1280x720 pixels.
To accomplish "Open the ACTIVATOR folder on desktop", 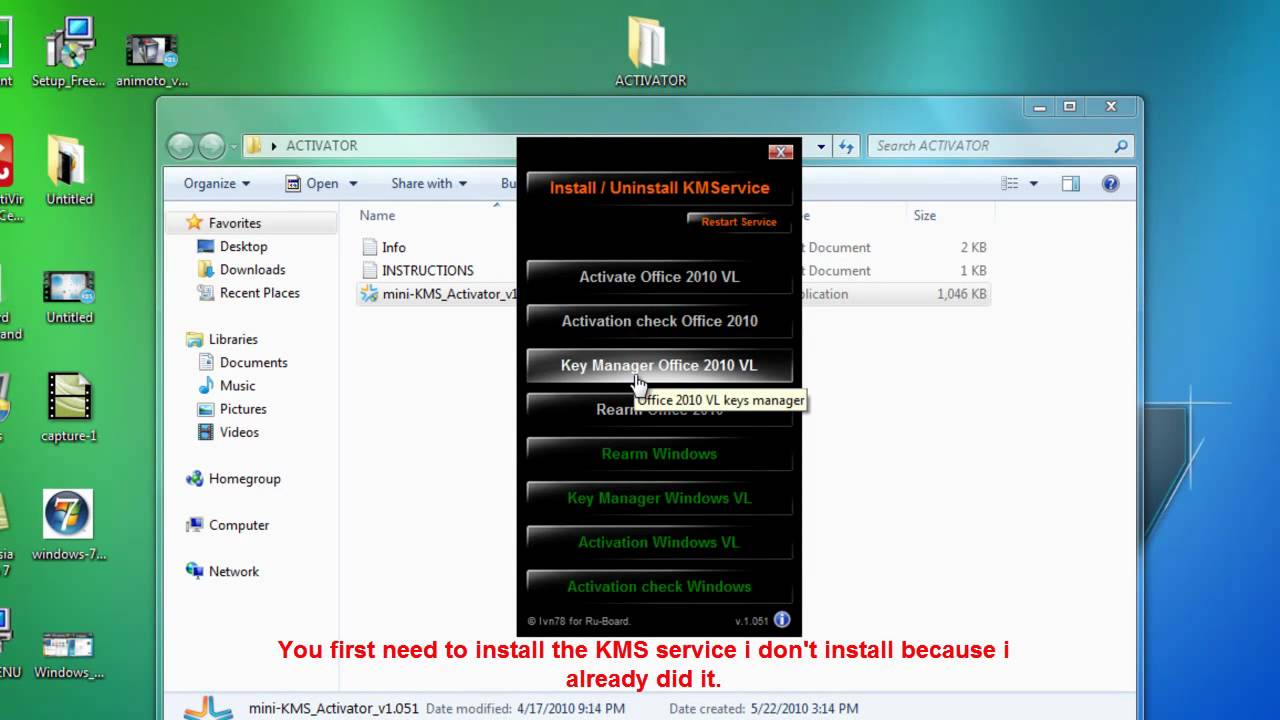I will [x=650, y=44].
